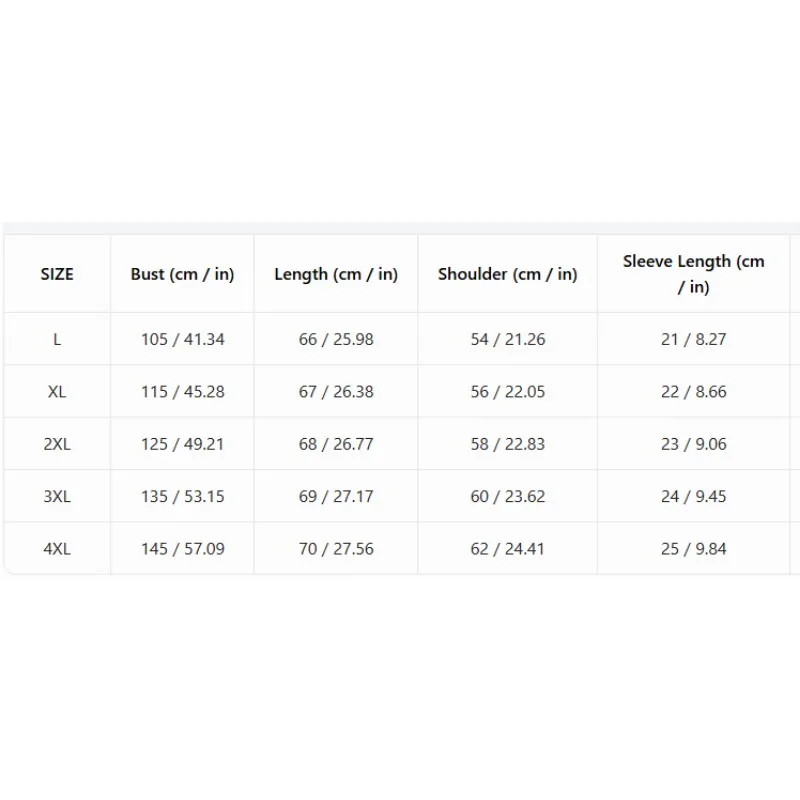Select shoulder value 54 / 21.26
Screen dimensions: 800x800
click(x=508, y=339)
